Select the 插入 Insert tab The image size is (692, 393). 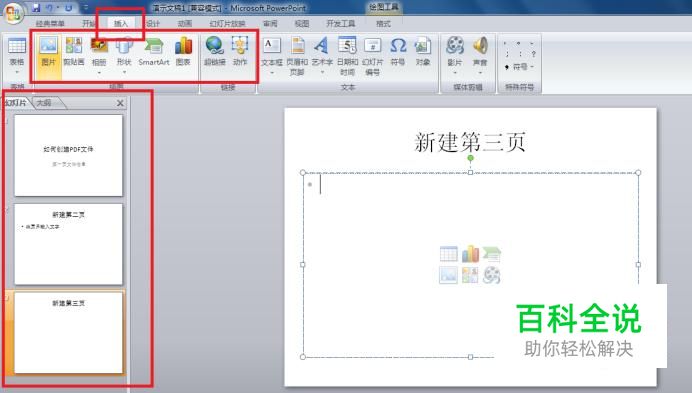pos(120,23)
